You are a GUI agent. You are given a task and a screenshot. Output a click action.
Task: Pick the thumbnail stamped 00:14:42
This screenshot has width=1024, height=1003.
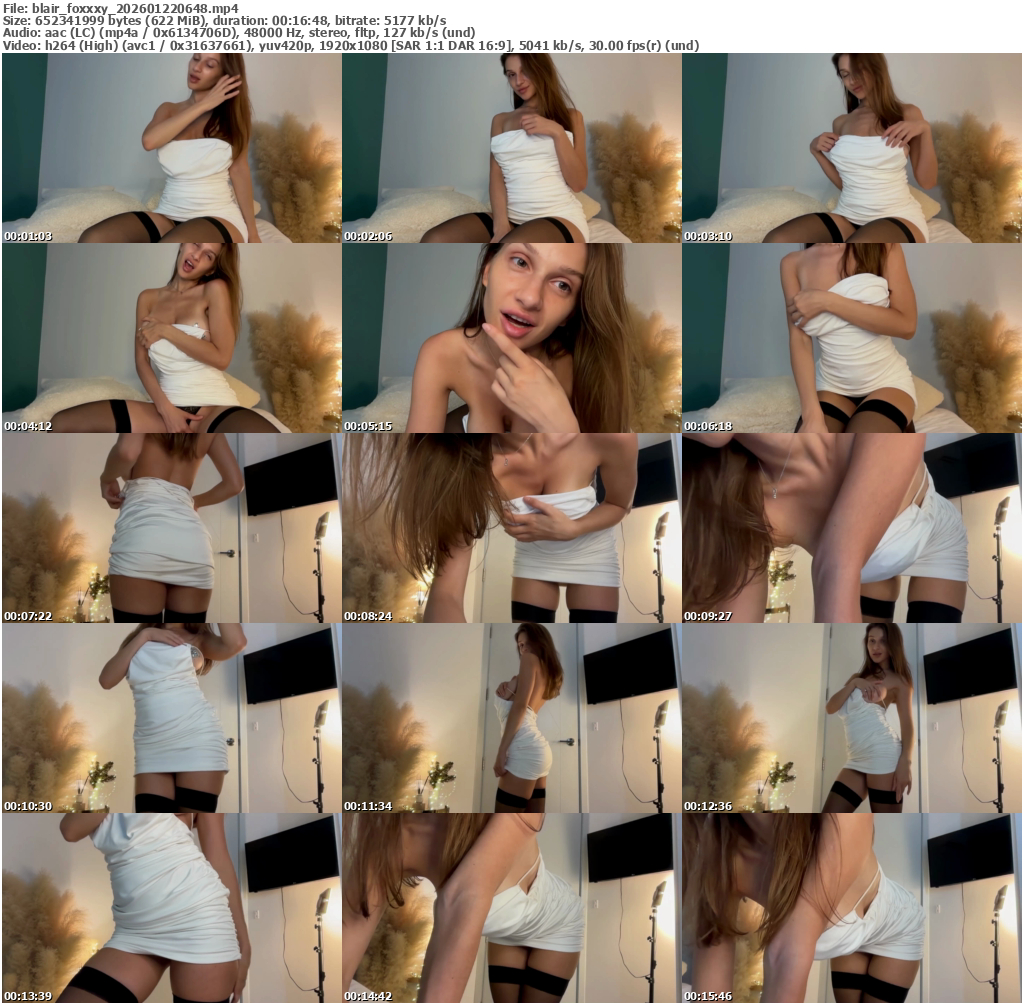[x=511, y=908]
